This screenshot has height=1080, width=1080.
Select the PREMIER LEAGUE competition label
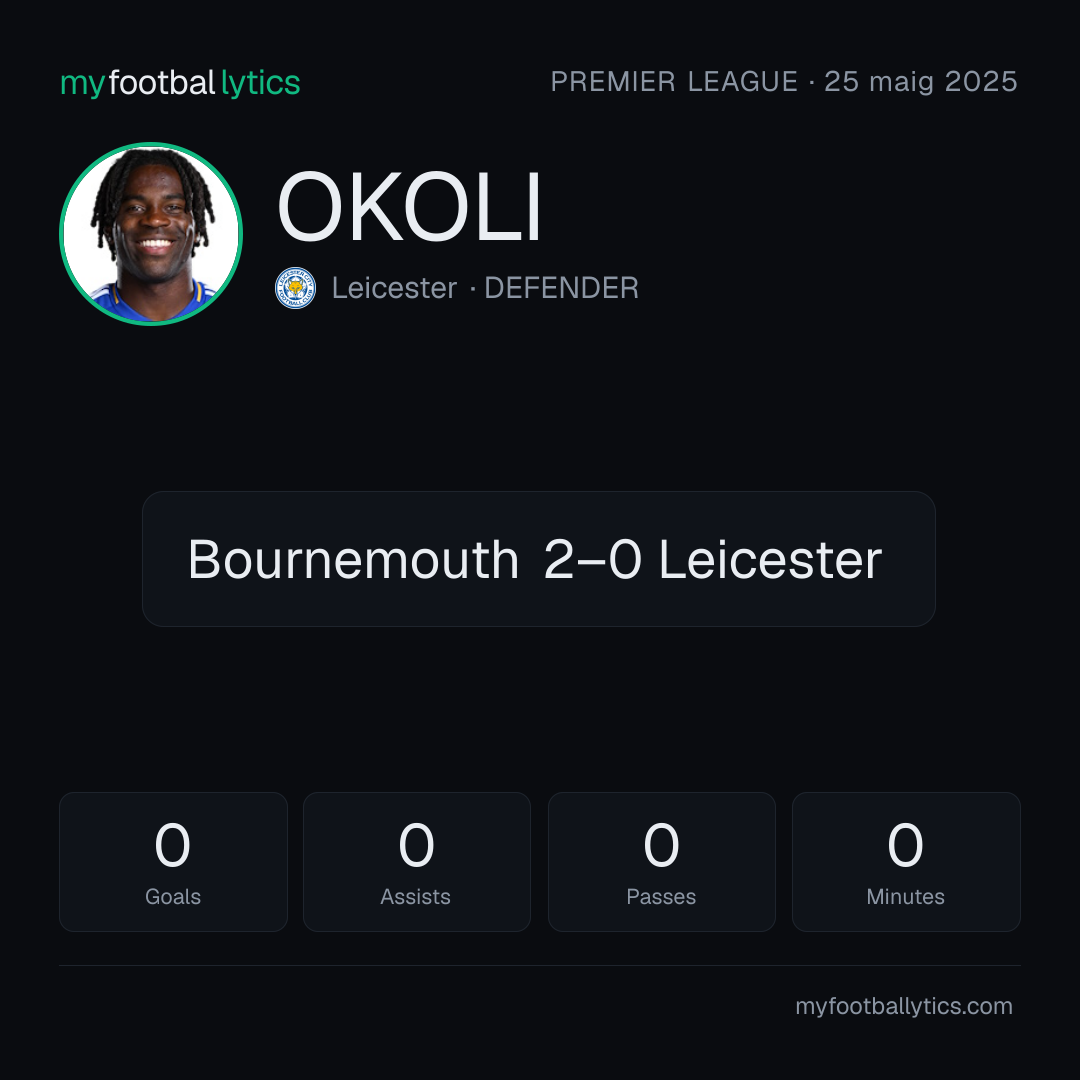point(674,82)
